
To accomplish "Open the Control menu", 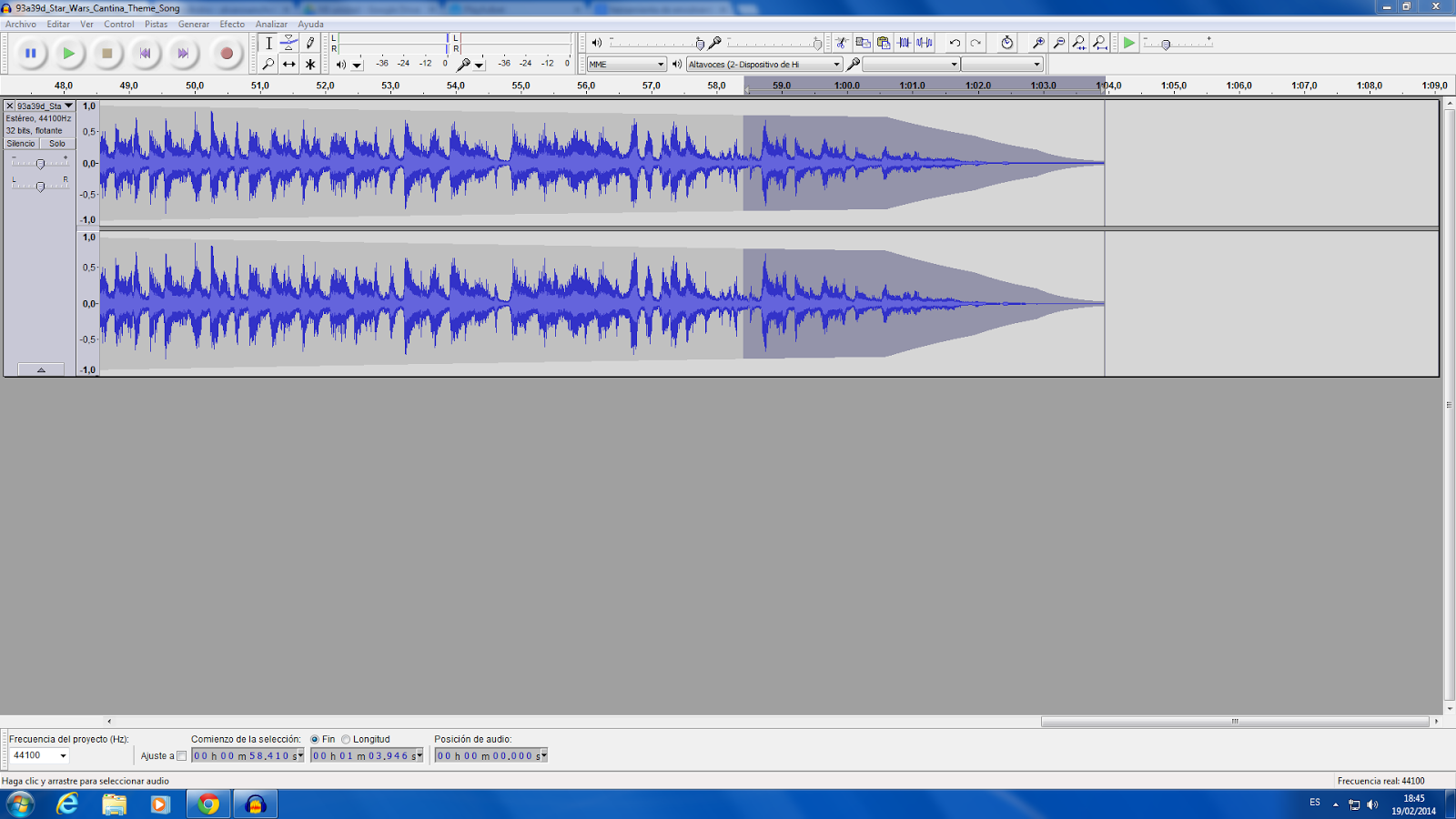I will [119, 25].
